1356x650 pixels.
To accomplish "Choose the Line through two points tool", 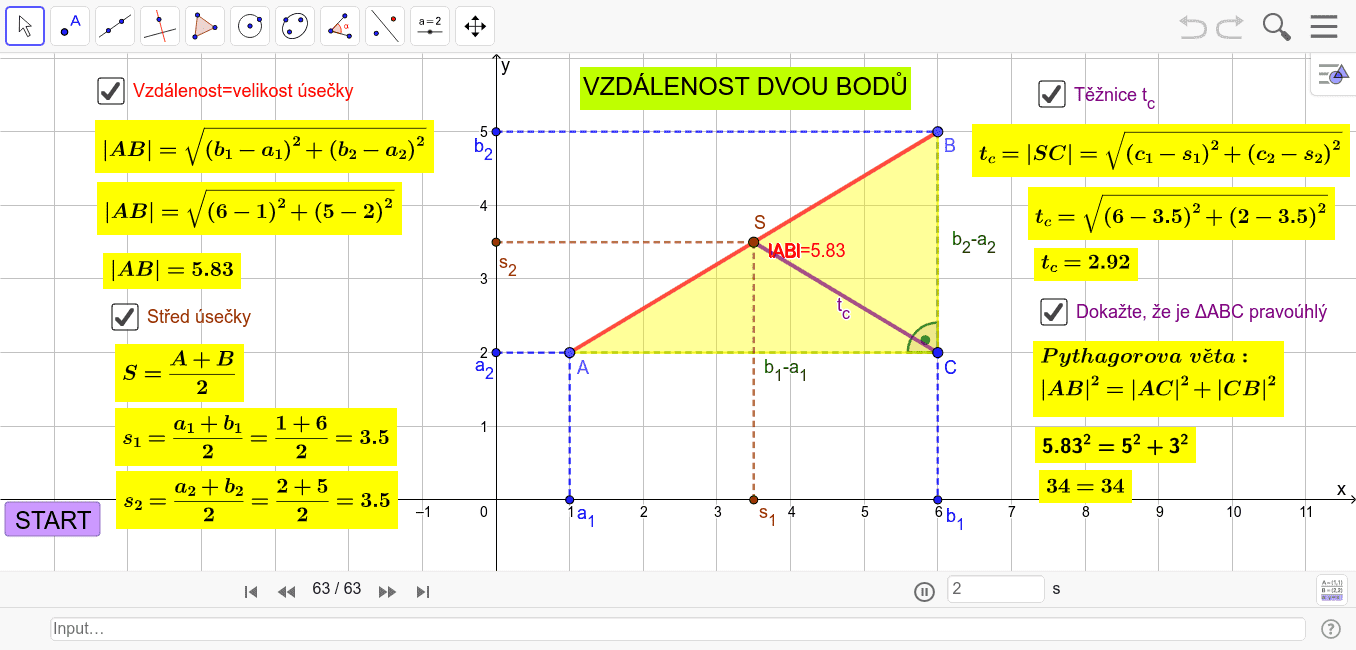I will tap(115, 26).
